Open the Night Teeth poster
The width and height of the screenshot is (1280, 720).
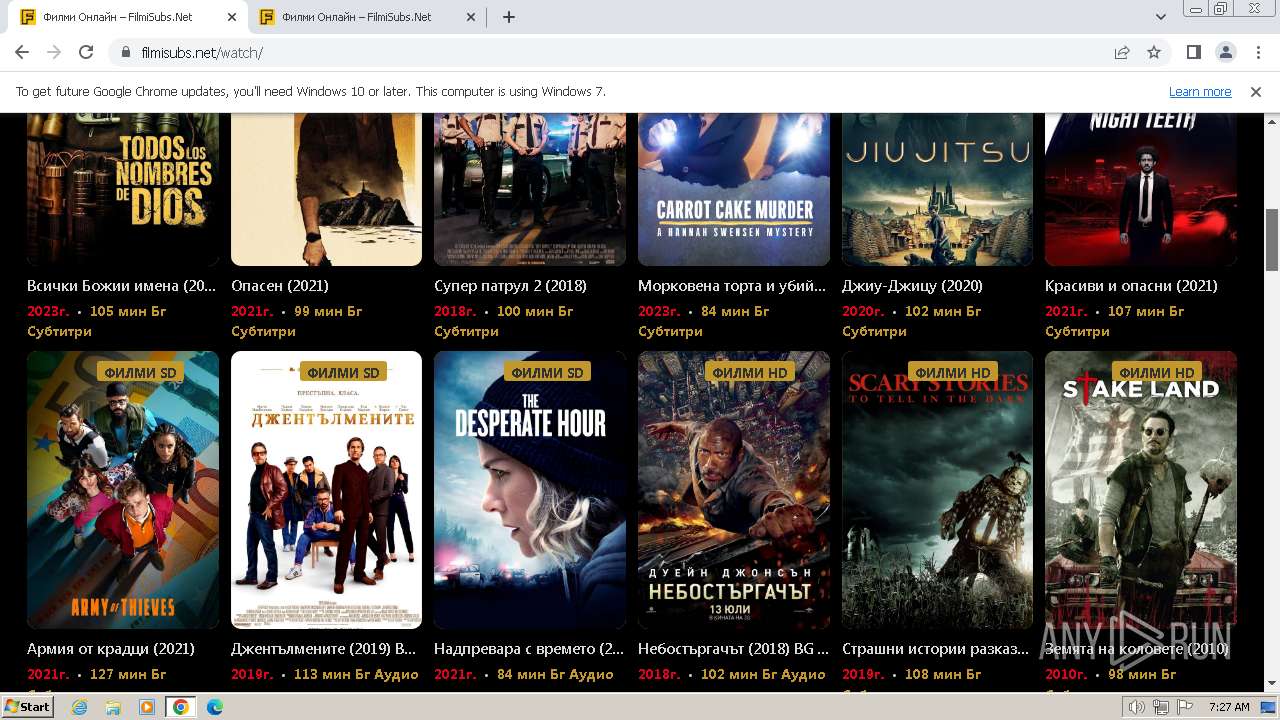click(1141, 189)
